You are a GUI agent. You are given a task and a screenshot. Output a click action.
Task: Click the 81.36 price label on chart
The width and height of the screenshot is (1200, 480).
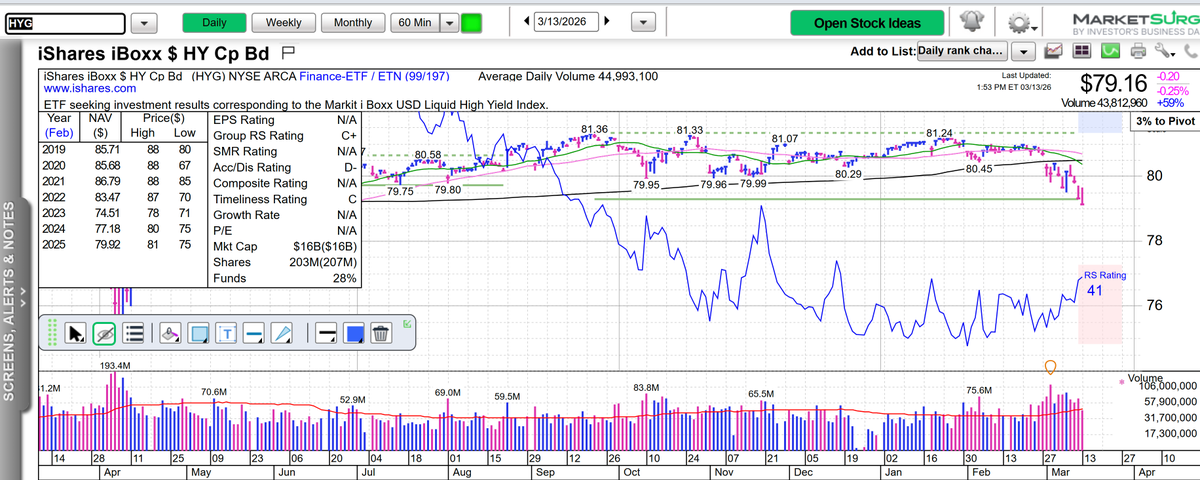pos(594,130)
